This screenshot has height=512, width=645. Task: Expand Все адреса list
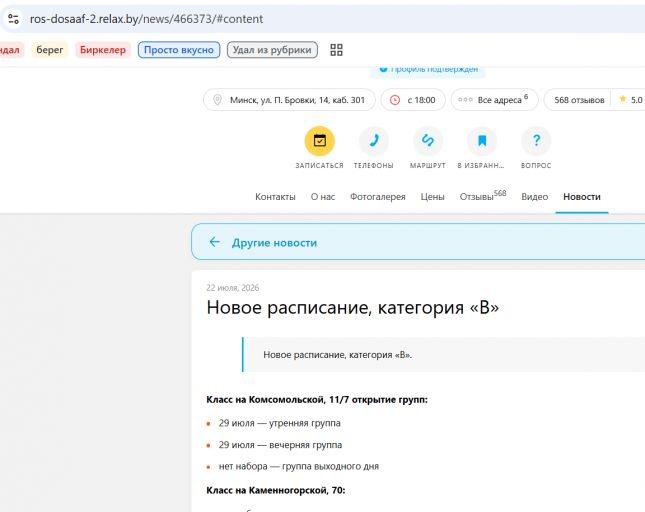point(494,100)
